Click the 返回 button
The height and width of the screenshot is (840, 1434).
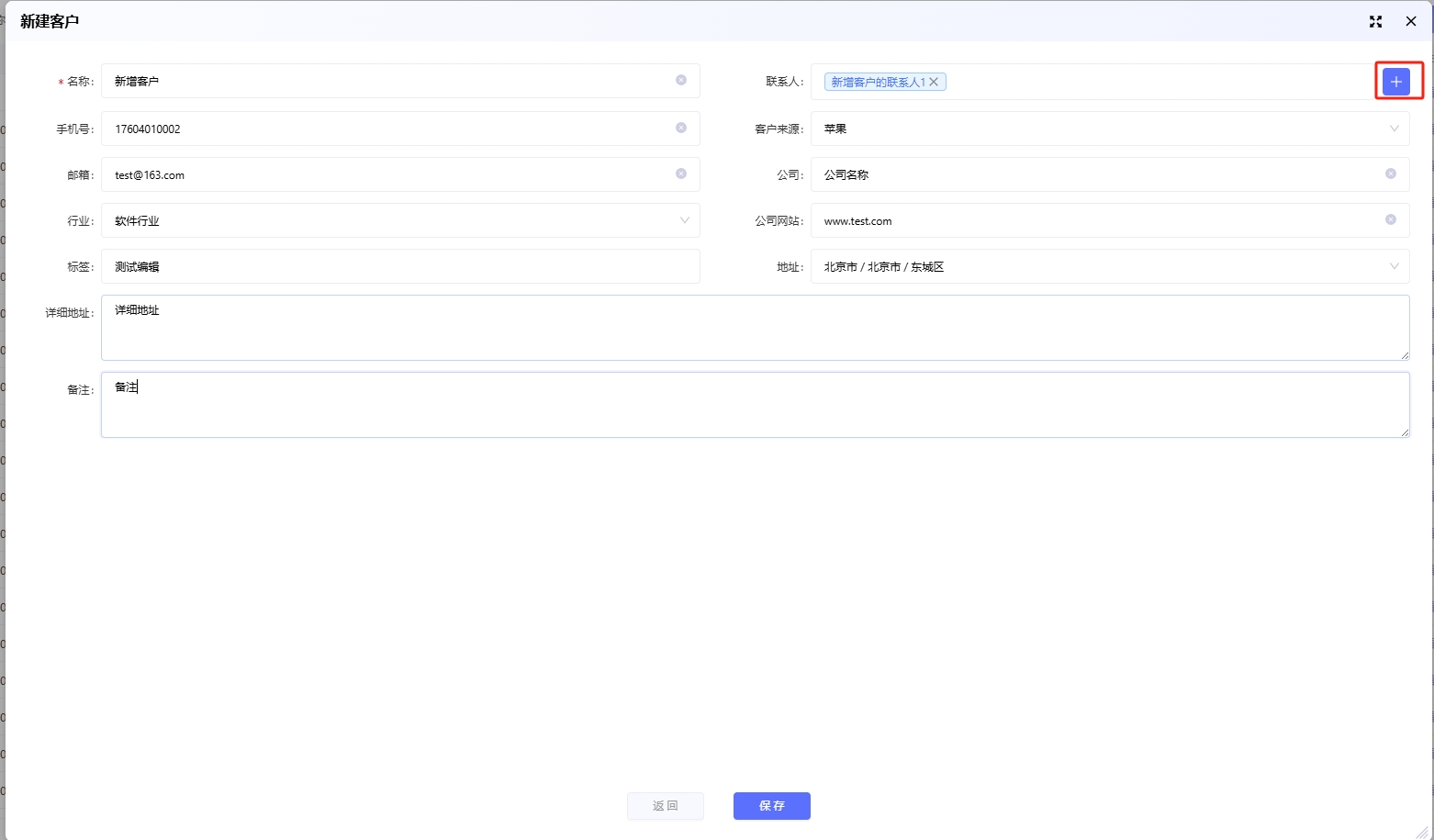[x=665, y=805]
